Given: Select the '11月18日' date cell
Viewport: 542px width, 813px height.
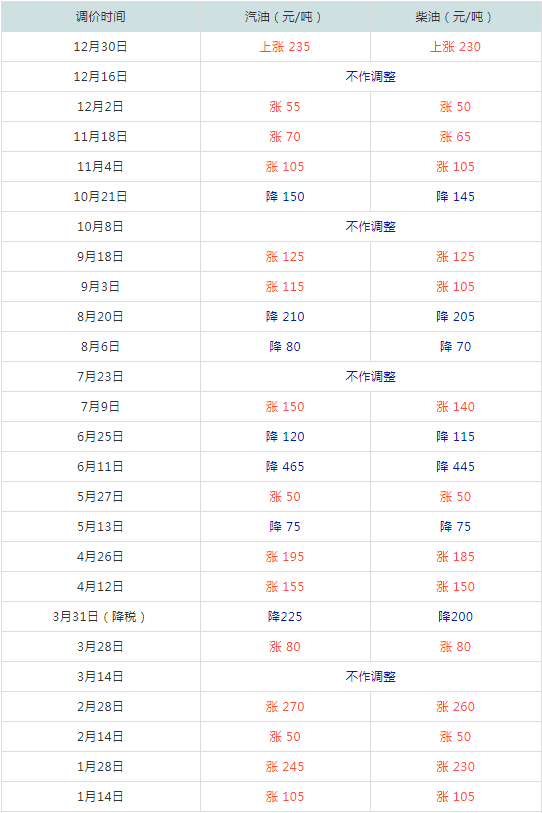Looking at the screenshot, I should click(x=101, y=137).
